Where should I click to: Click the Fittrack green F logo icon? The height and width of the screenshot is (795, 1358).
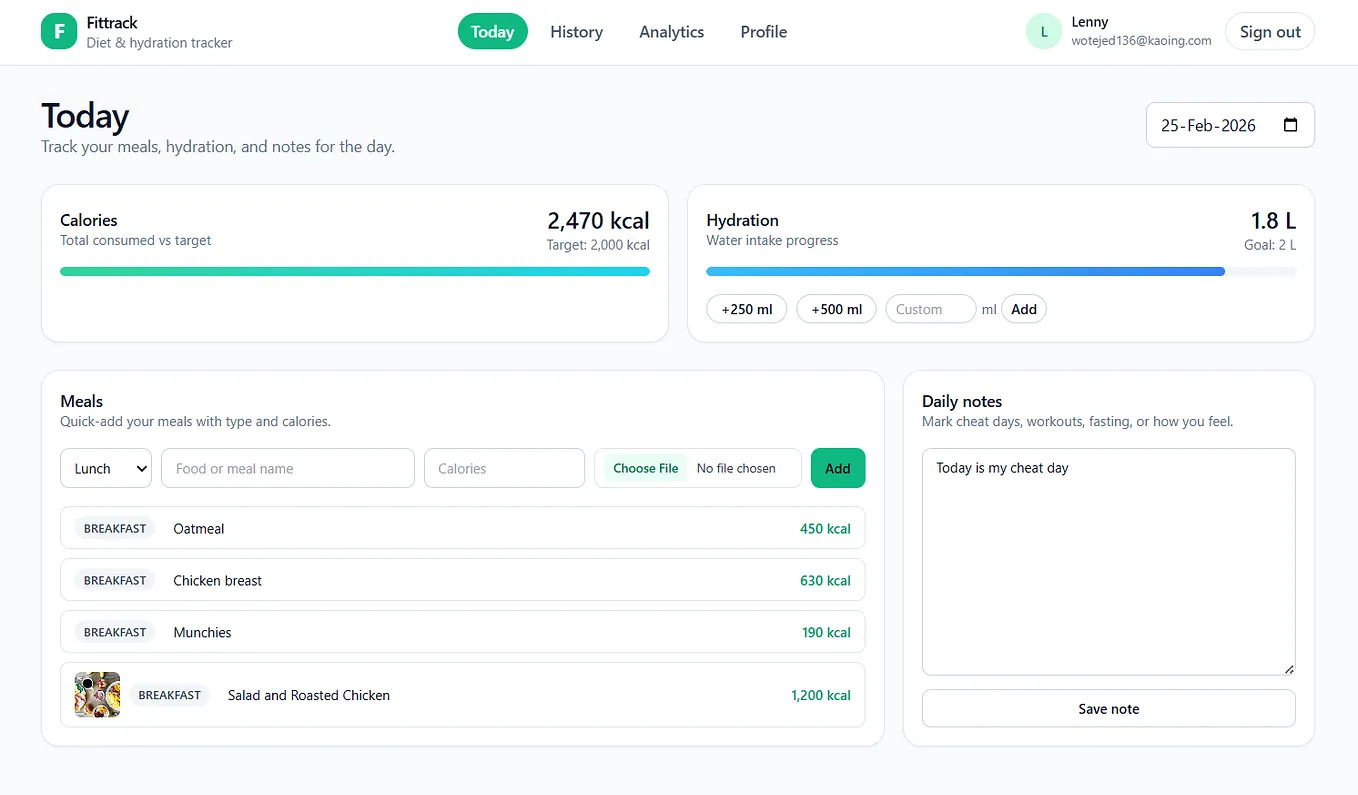point(59,32)
